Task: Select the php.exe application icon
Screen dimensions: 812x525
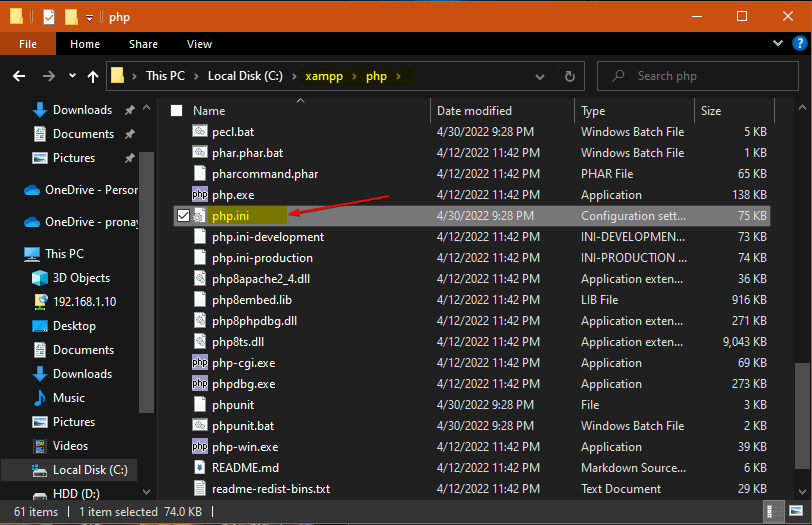Action: 200,195
